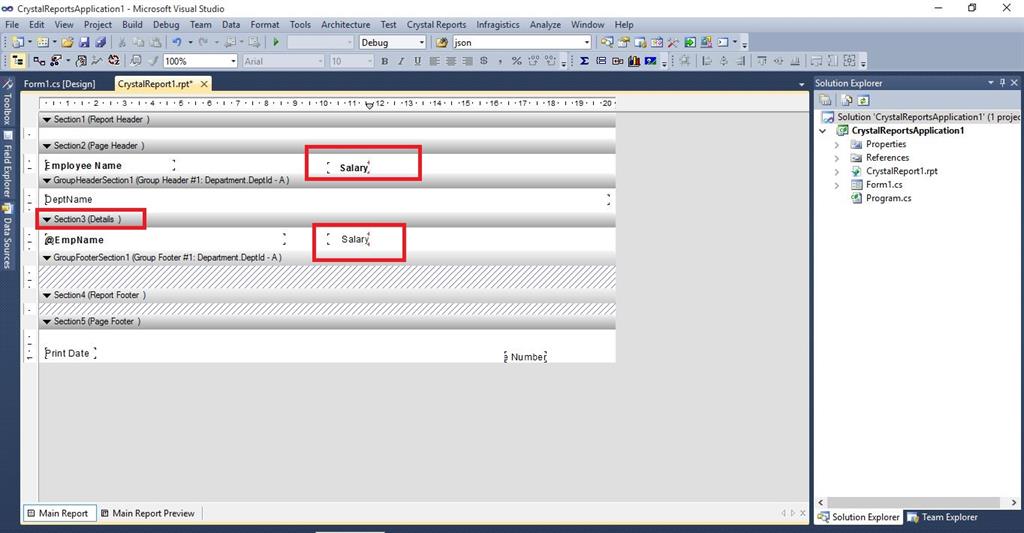
Task: Click the Insert Picture icon
Action: [x=650, y=61]
